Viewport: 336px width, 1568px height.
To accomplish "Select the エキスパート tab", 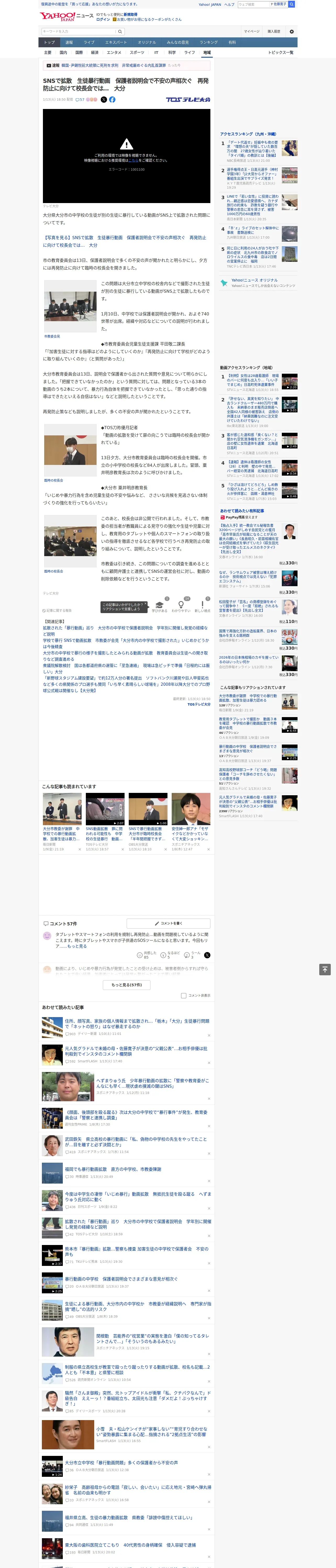I will coord(116,43).
